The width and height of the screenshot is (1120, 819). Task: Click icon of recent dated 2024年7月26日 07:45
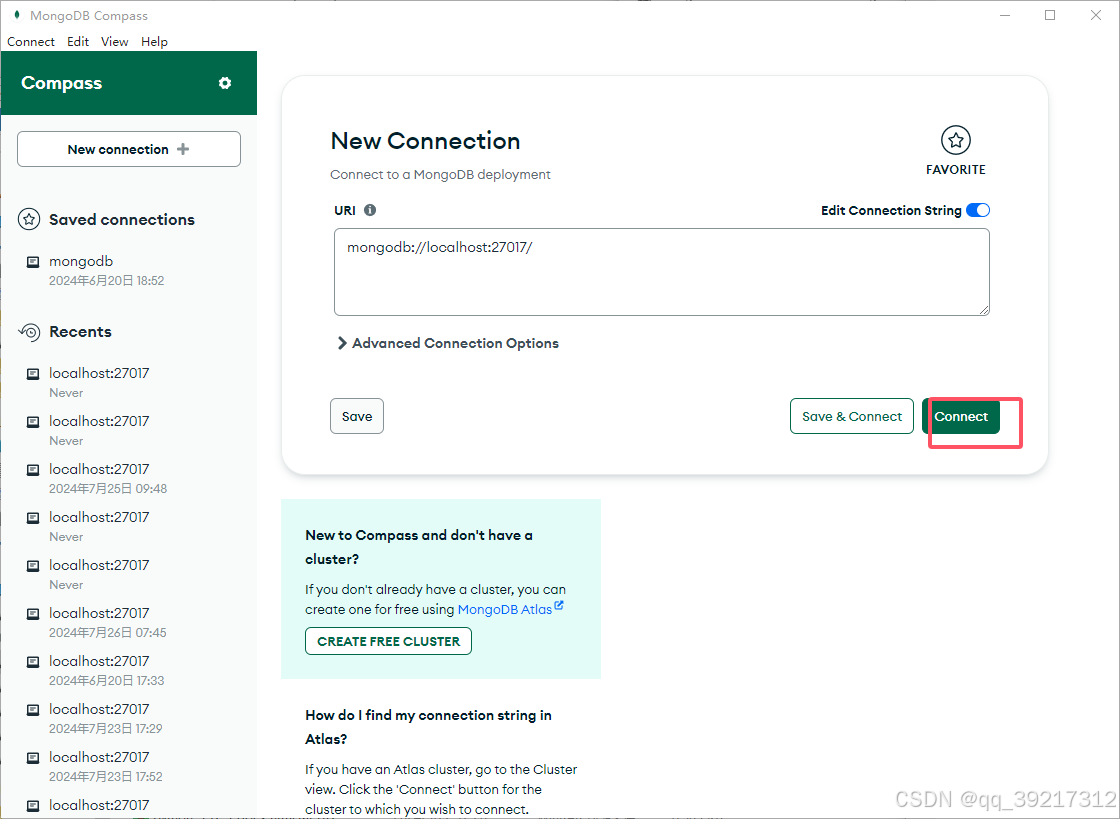[33, 614]
